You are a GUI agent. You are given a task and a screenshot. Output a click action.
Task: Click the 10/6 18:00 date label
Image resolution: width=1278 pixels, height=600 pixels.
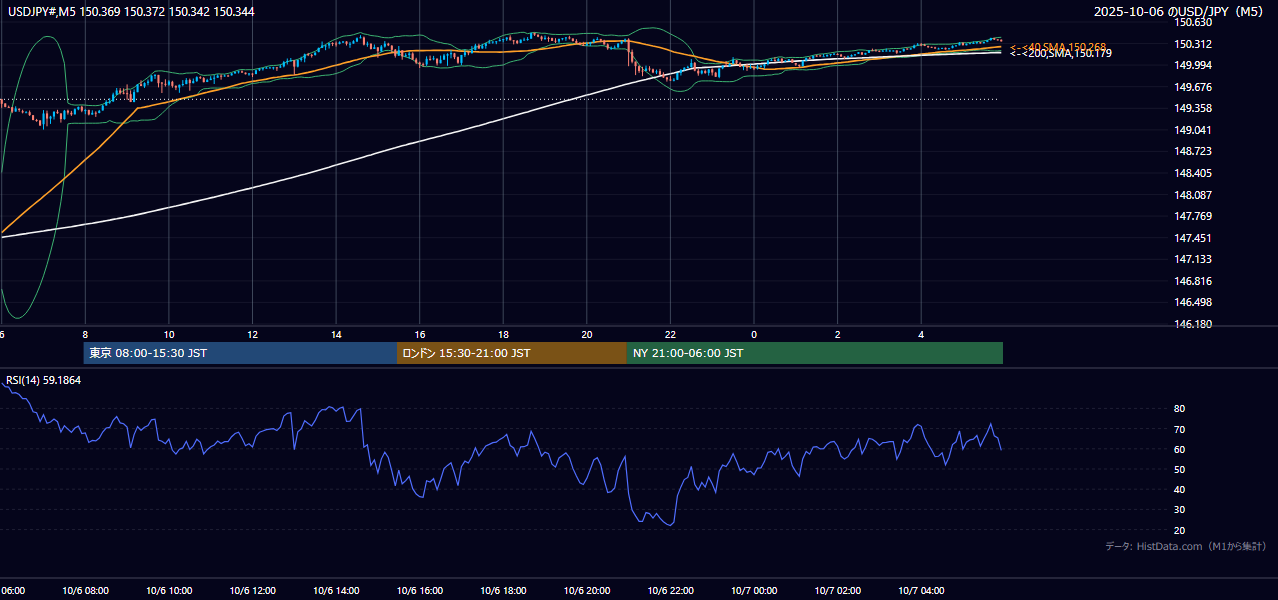click(x=503, y=591)
